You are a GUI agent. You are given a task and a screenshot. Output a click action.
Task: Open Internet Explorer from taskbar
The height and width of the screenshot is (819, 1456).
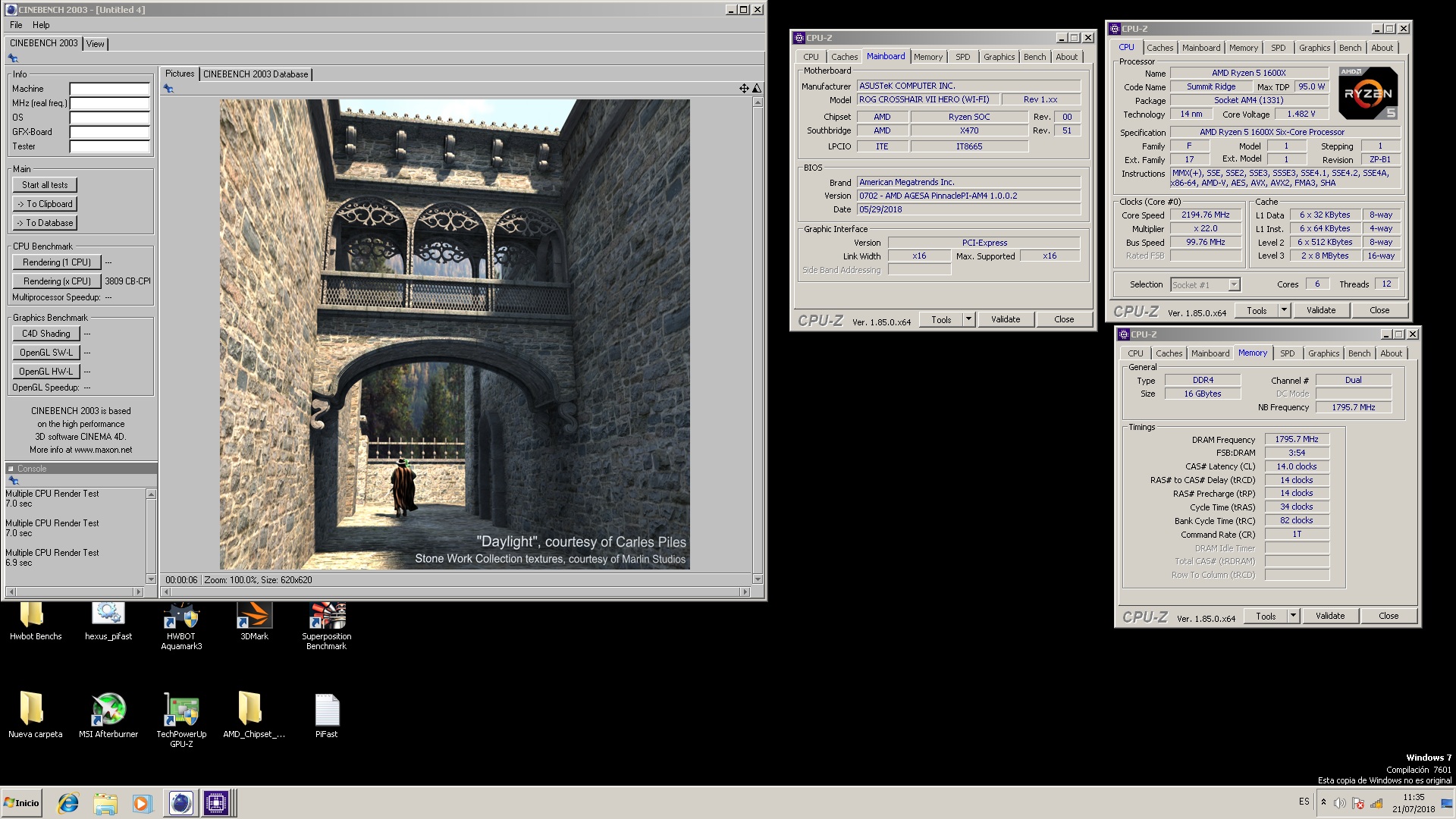pos(68,803)
